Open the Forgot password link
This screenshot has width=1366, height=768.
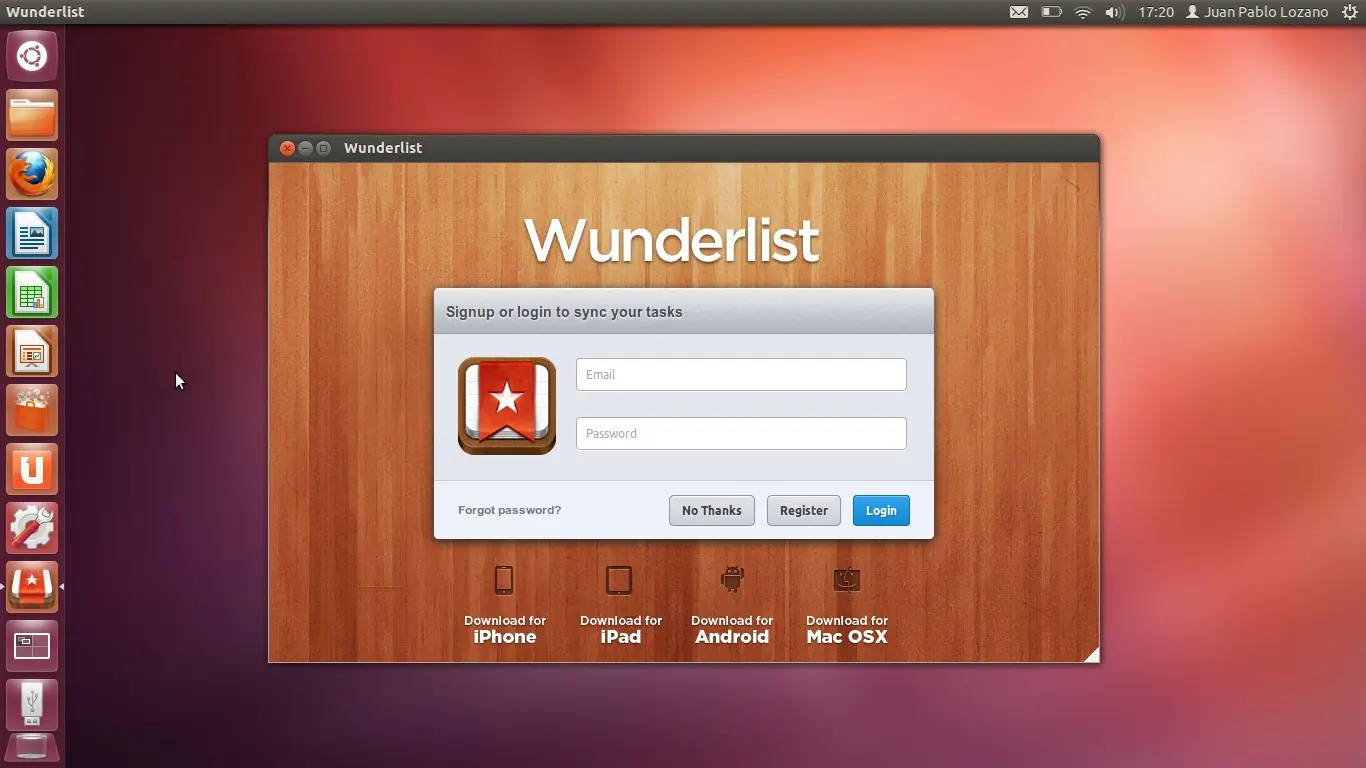pyautogui.click(x=510, y=510)
